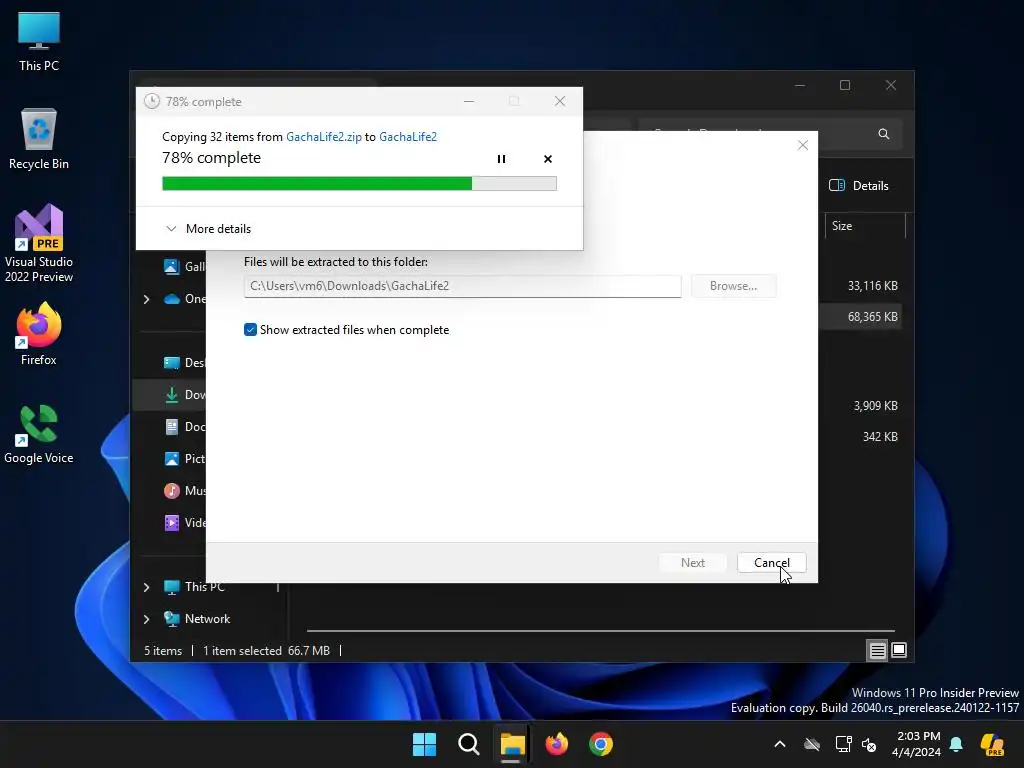The width and height of the screenshot is (1024, 768).
Task: Click the horizontal scrollbar in File Explorer
Action: pos(601,631)
